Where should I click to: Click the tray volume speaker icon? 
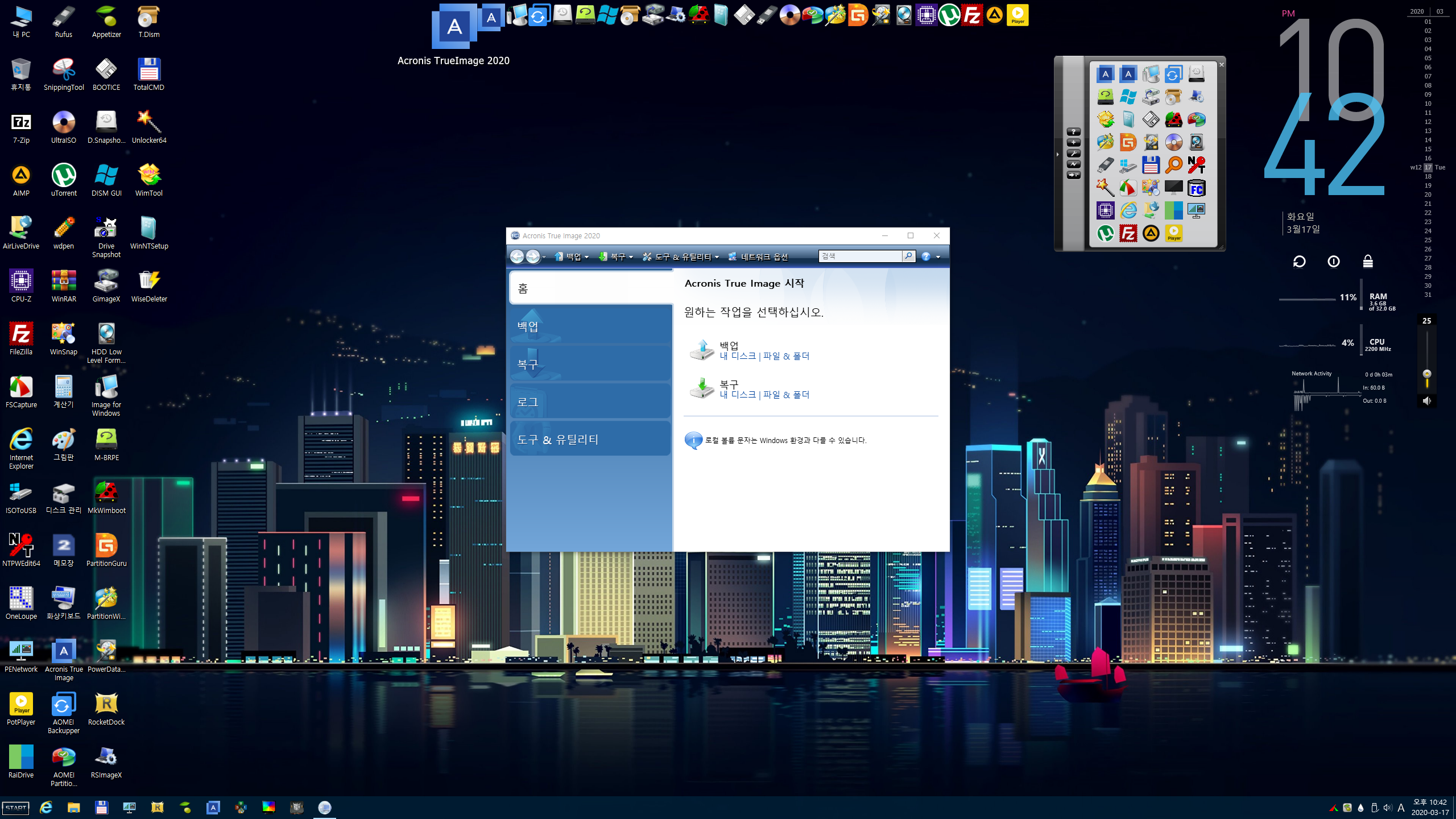(1387, 808)
